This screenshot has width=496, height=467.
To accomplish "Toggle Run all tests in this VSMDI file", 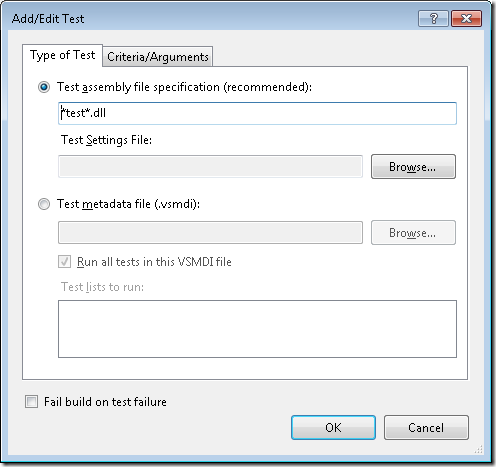I will pos(64,262).
